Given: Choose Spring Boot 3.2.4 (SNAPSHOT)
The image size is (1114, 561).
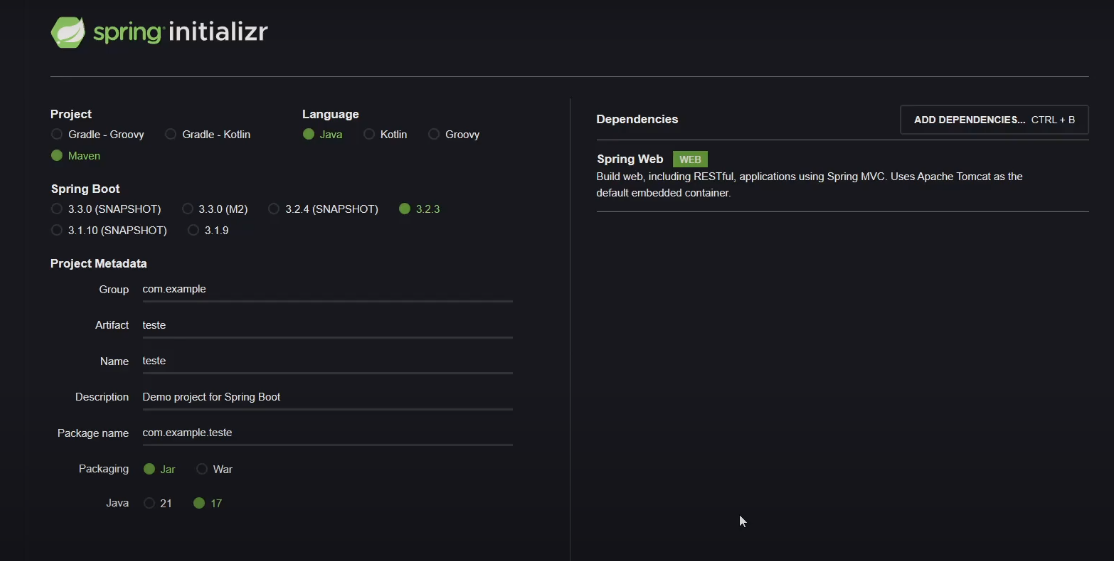Looking at the screenshot, I should click(323, 209).
